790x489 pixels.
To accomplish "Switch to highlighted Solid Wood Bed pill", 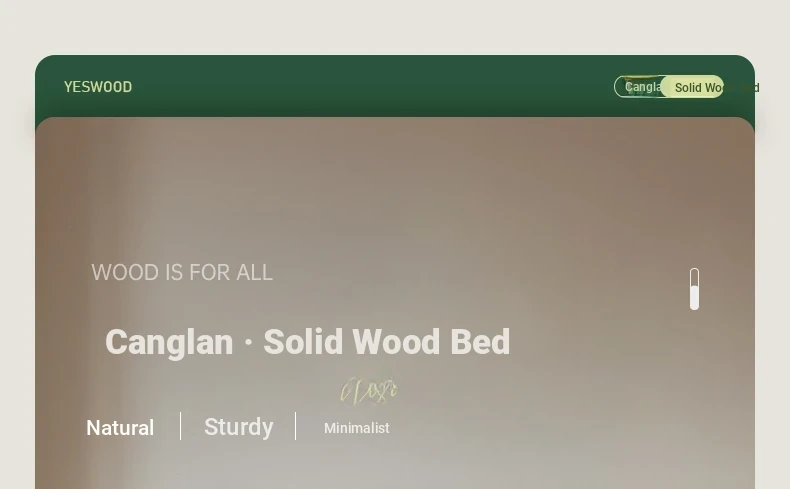I will [x=692, y=87].
